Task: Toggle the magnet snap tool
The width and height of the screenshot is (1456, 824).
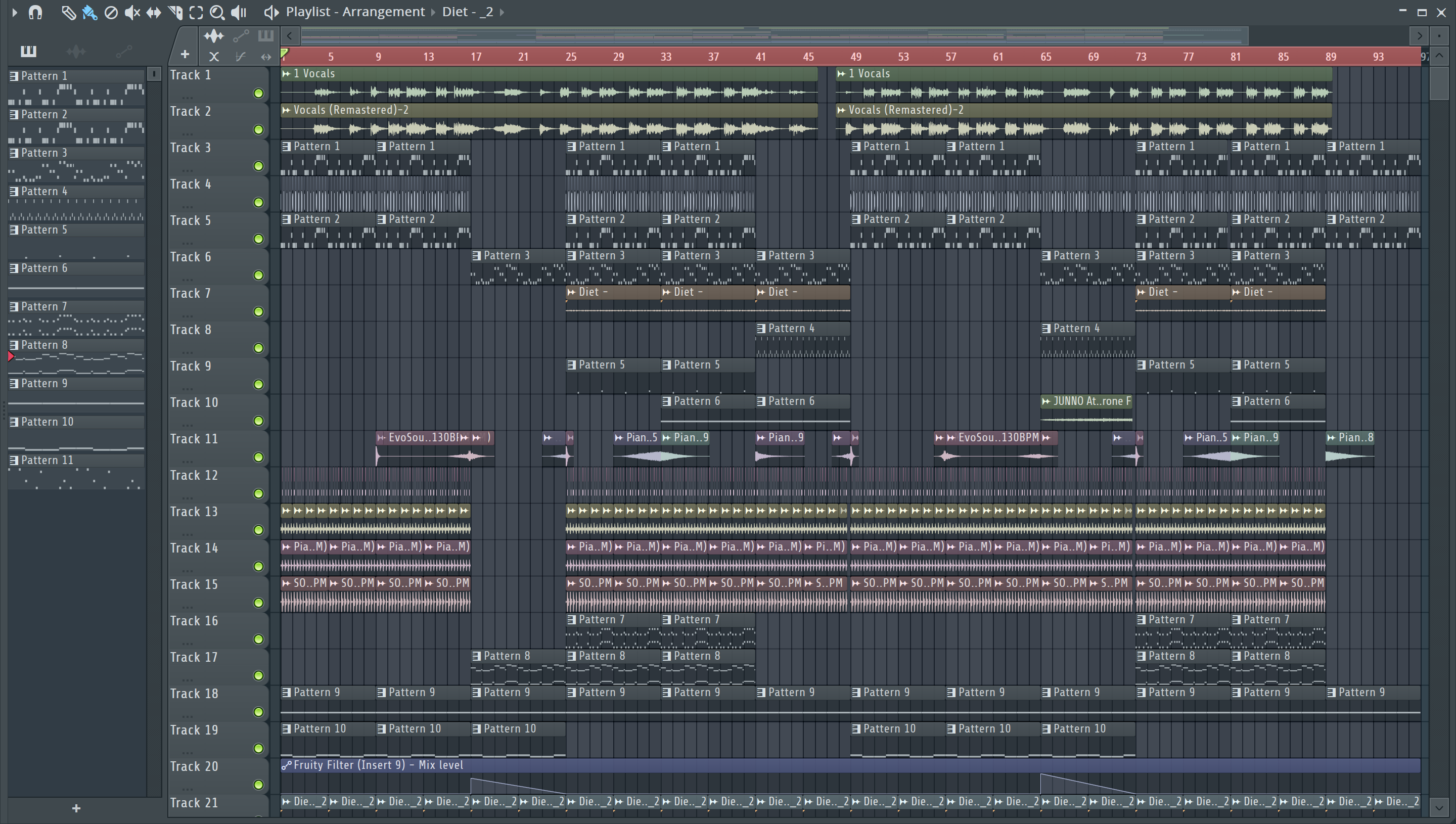Action: (35, 12)
